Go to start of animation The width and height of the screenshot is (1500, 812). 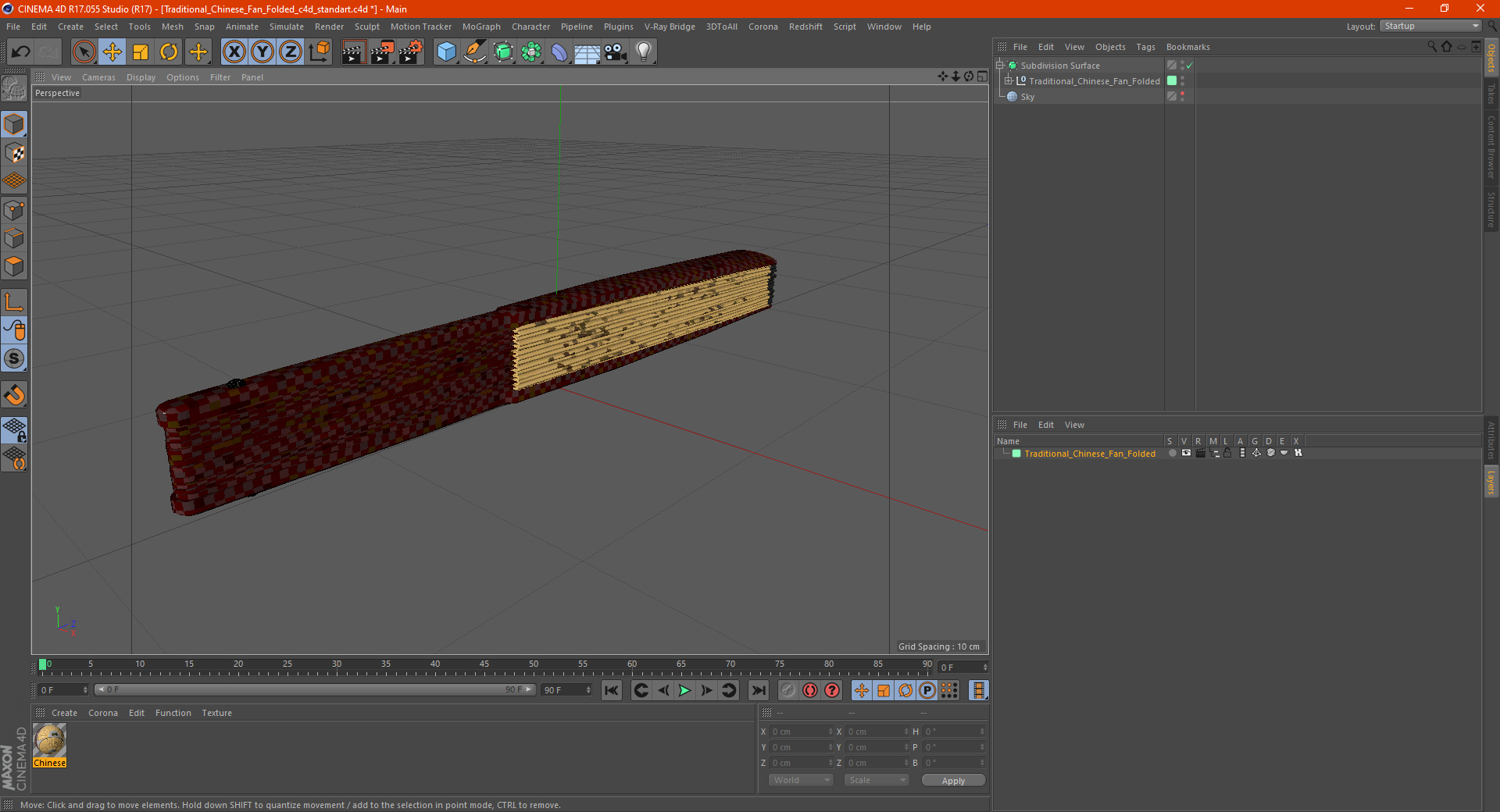coord(612,690)
